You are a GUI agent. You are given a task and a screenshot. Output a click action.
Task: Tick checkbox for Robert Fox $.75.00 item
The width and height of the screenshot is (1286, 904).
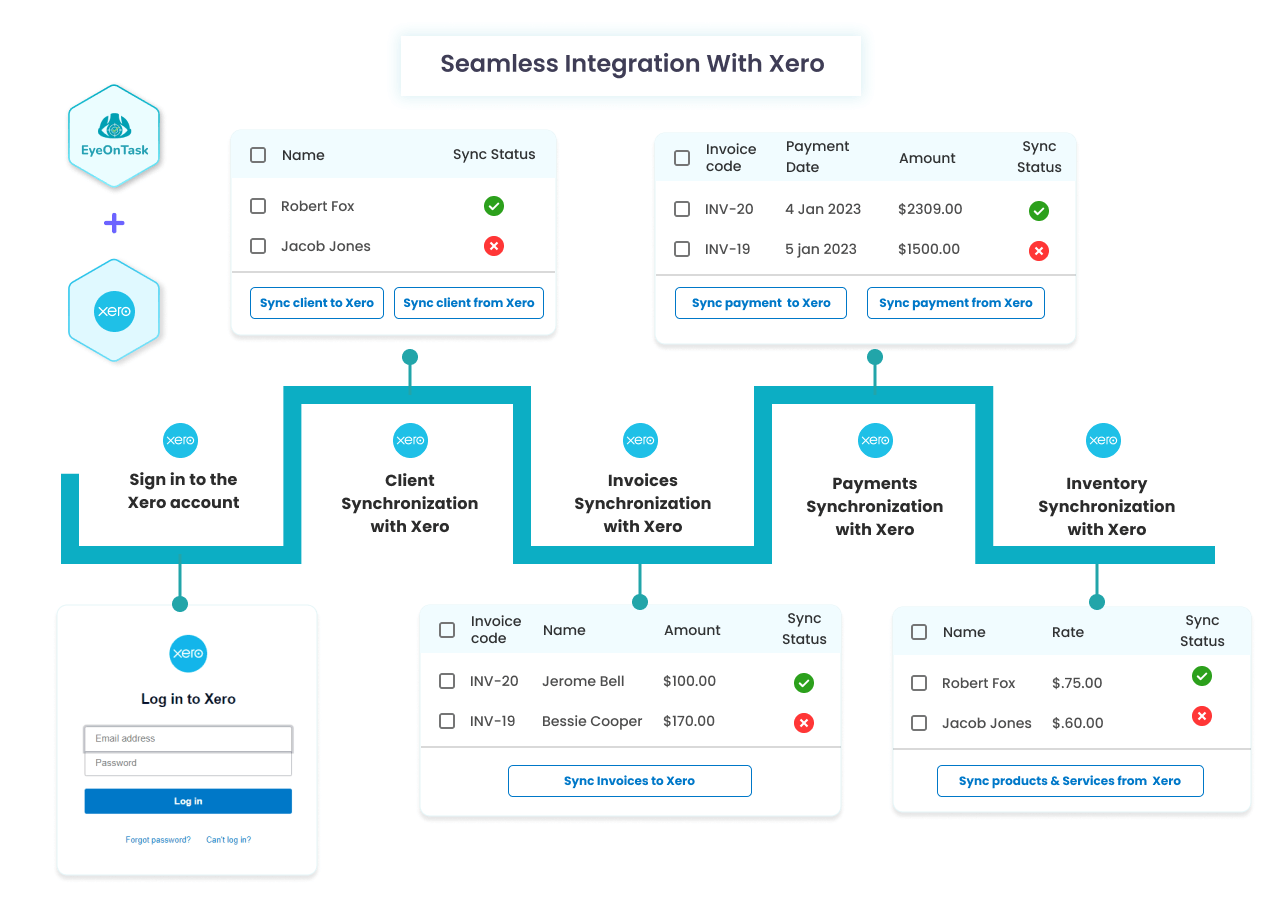(x=919, y=683)
